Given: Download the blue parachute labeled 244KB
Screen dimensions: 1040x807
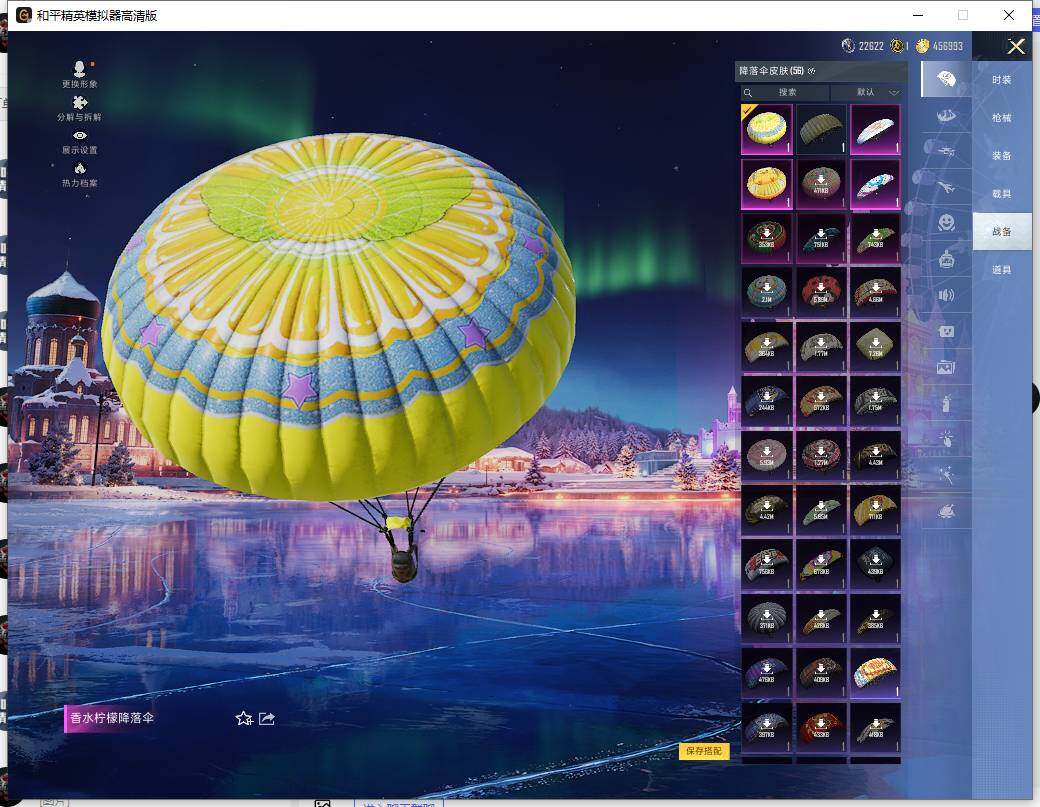Looking at the screenshot, I should coord(766,401).
